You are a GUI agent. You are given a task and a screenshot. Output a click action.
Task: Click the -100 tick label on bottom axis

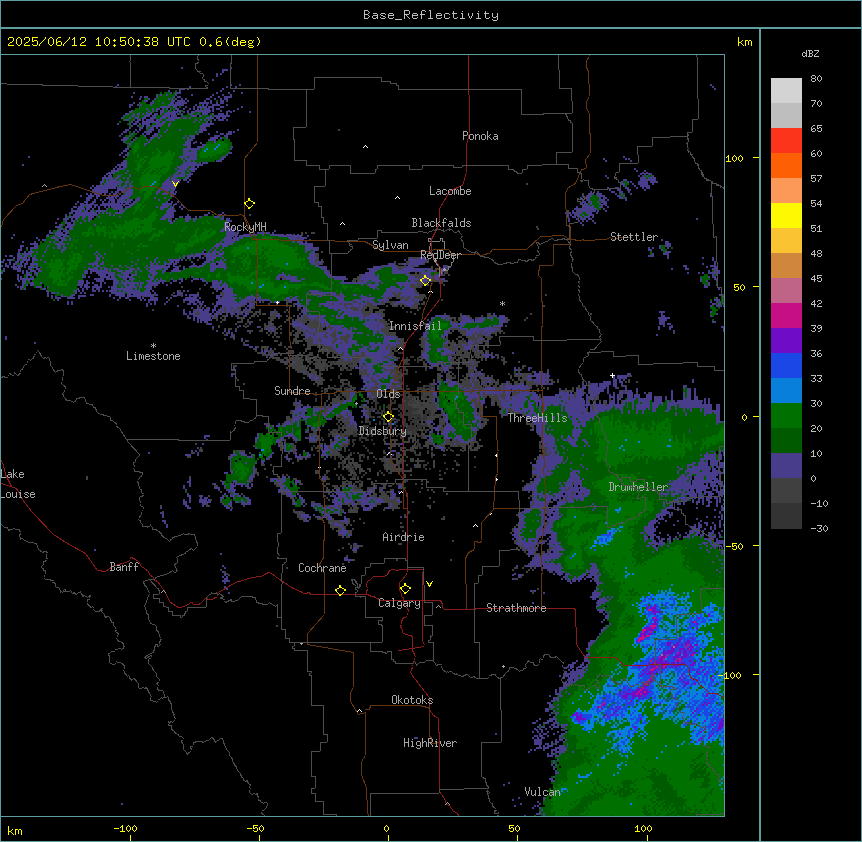click(125, 829)
